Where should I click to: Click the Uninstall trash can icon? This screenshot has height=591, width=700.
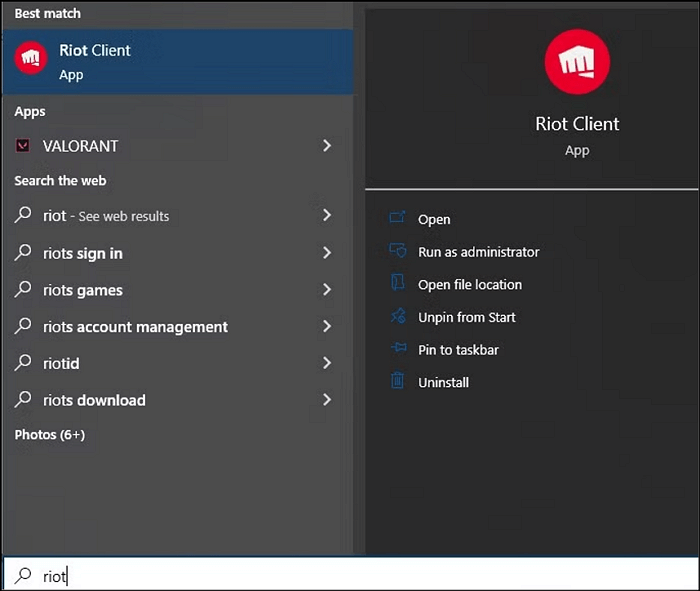click(x=397, y=381)
